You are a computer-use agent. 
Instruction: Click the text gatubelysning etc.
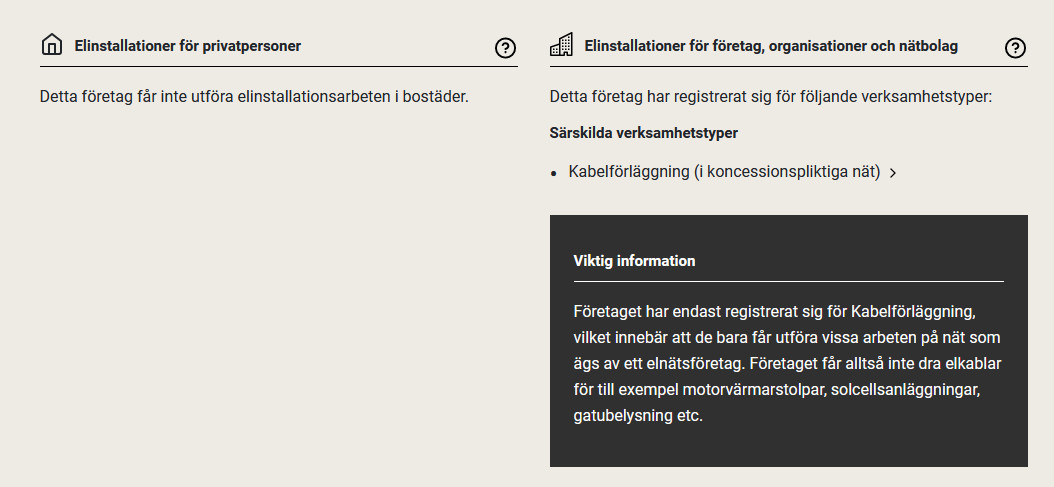click(x=638, y=414)
